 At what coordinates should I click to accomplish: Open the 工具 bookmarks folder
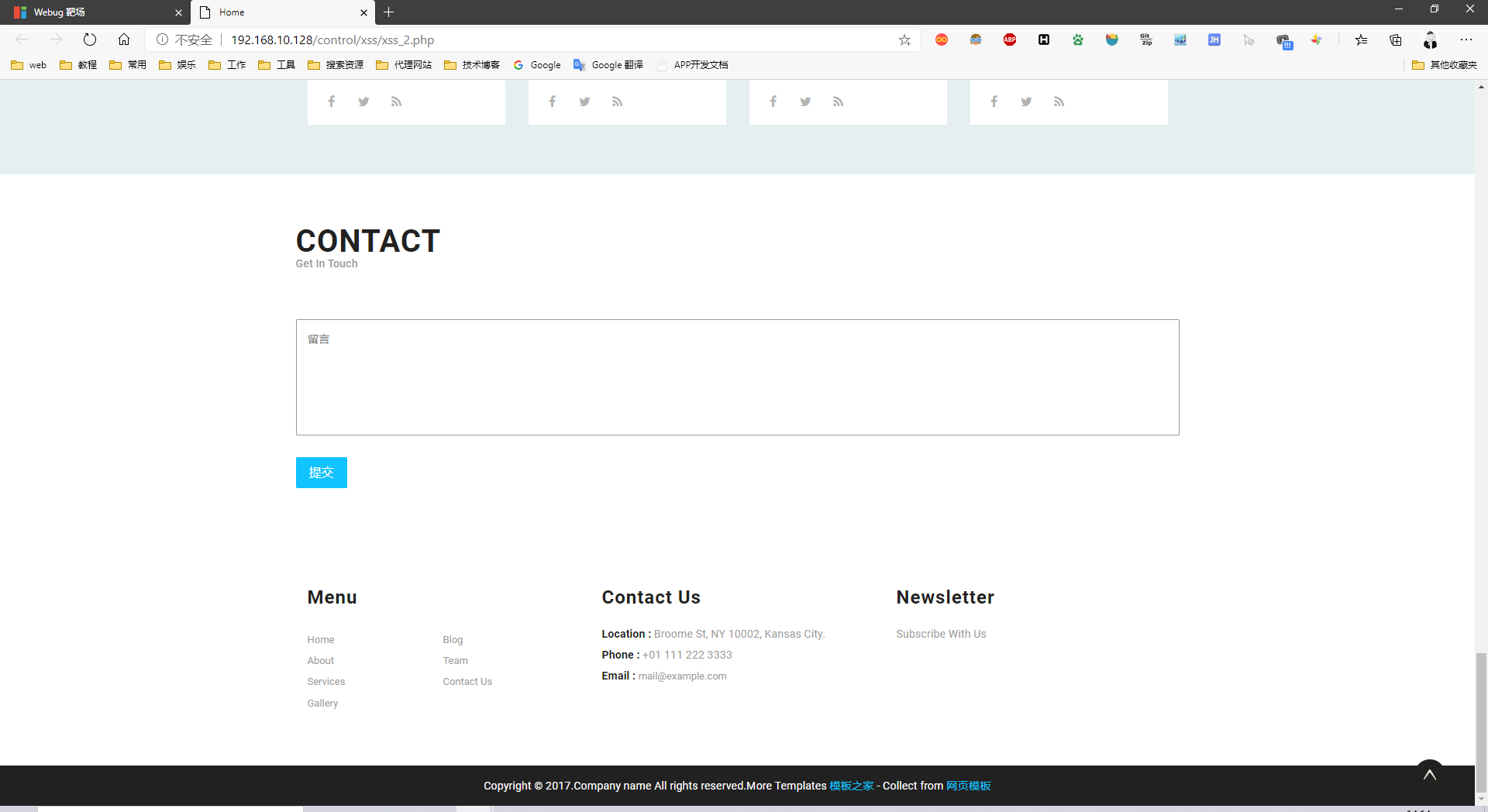tap(277, 65)
